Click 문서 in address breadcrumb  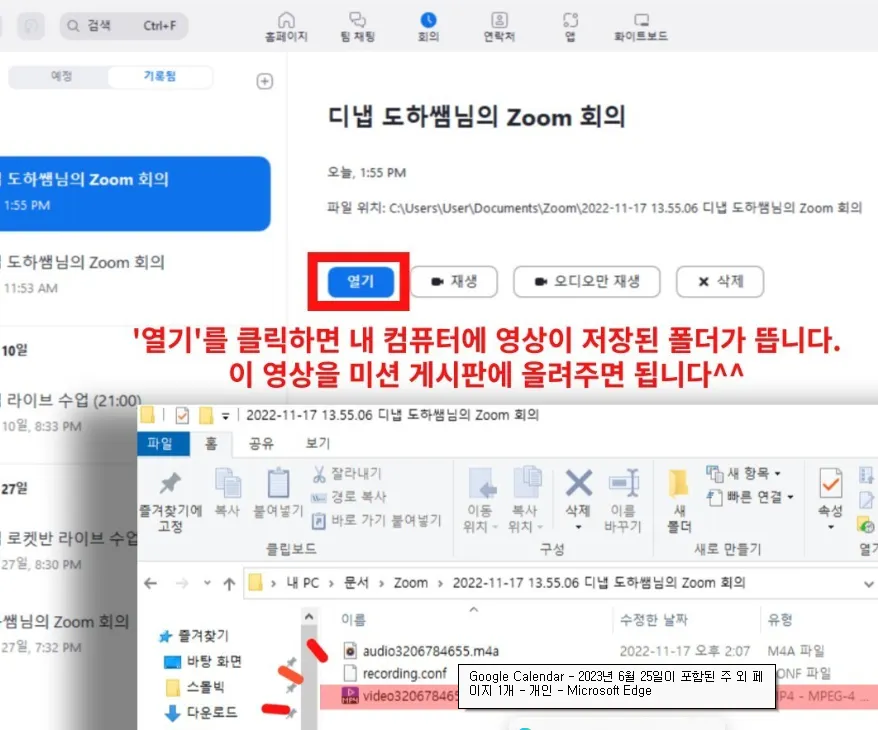click(356, 583)
